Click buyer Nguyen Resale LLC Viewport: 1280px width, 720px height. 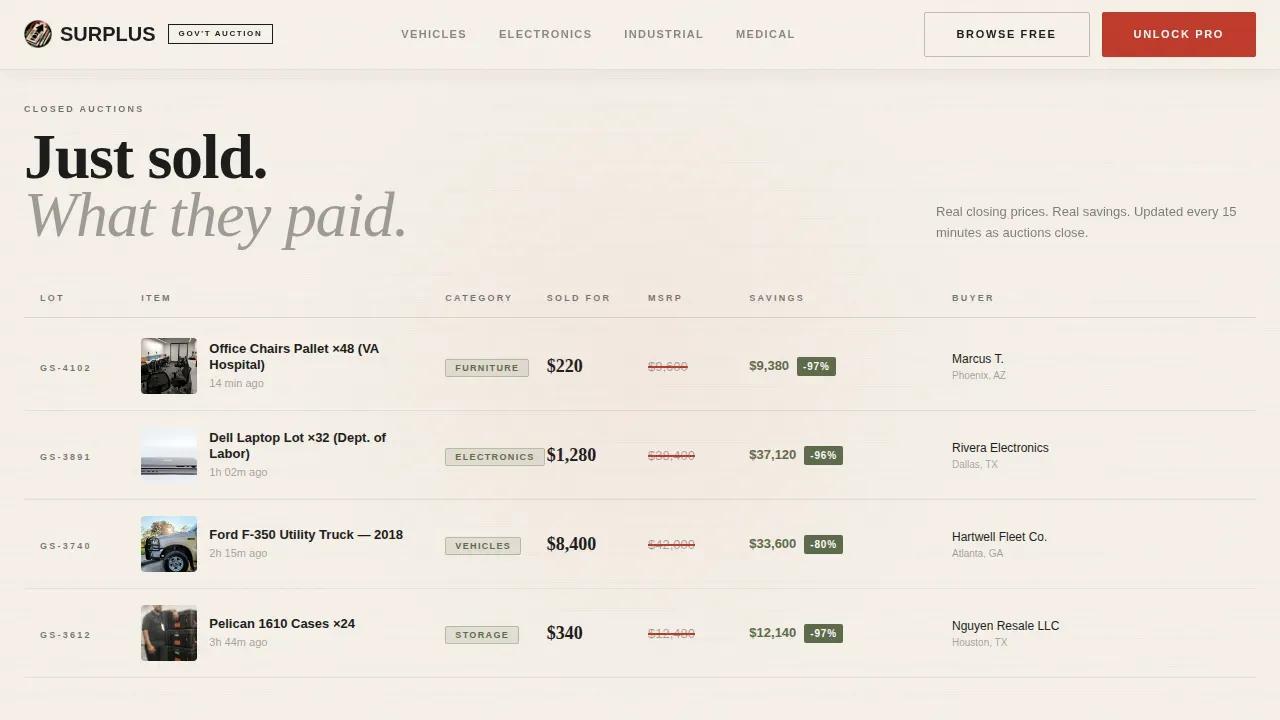point(1005,626)
